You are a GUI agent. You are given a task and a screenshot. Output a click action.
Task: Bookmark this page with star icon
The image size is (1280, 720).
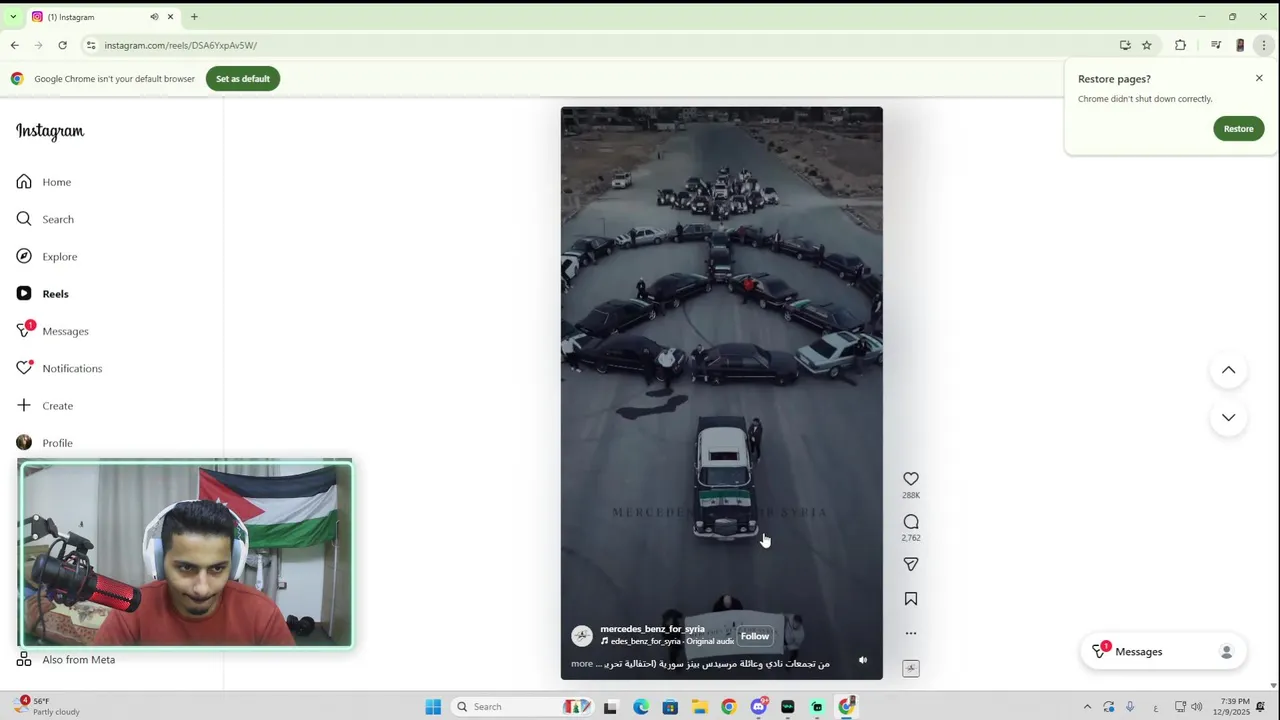point(1147,45)
